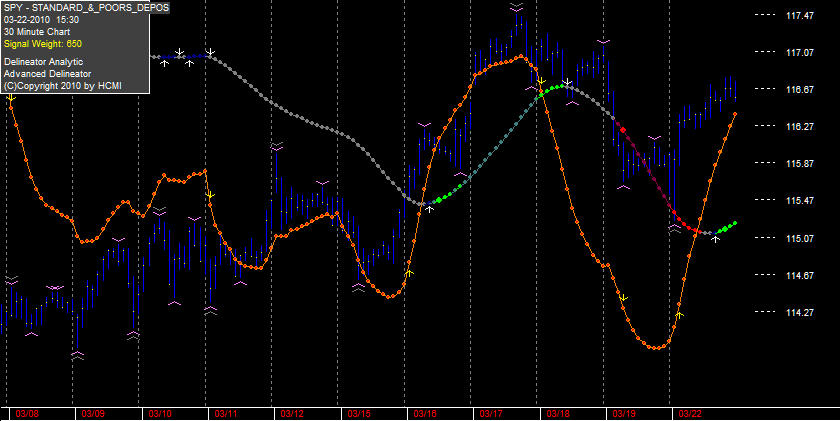Click the 117.47 price level label
The image size is (840, 421).
[800, 16]
